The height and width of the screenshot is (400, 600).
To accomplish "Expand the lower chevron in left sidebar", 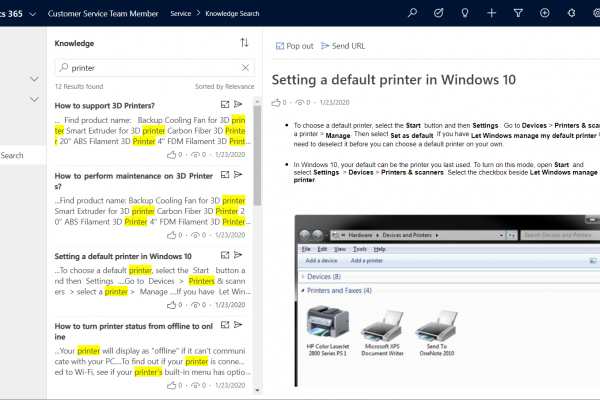I will (x=34, y=100).
